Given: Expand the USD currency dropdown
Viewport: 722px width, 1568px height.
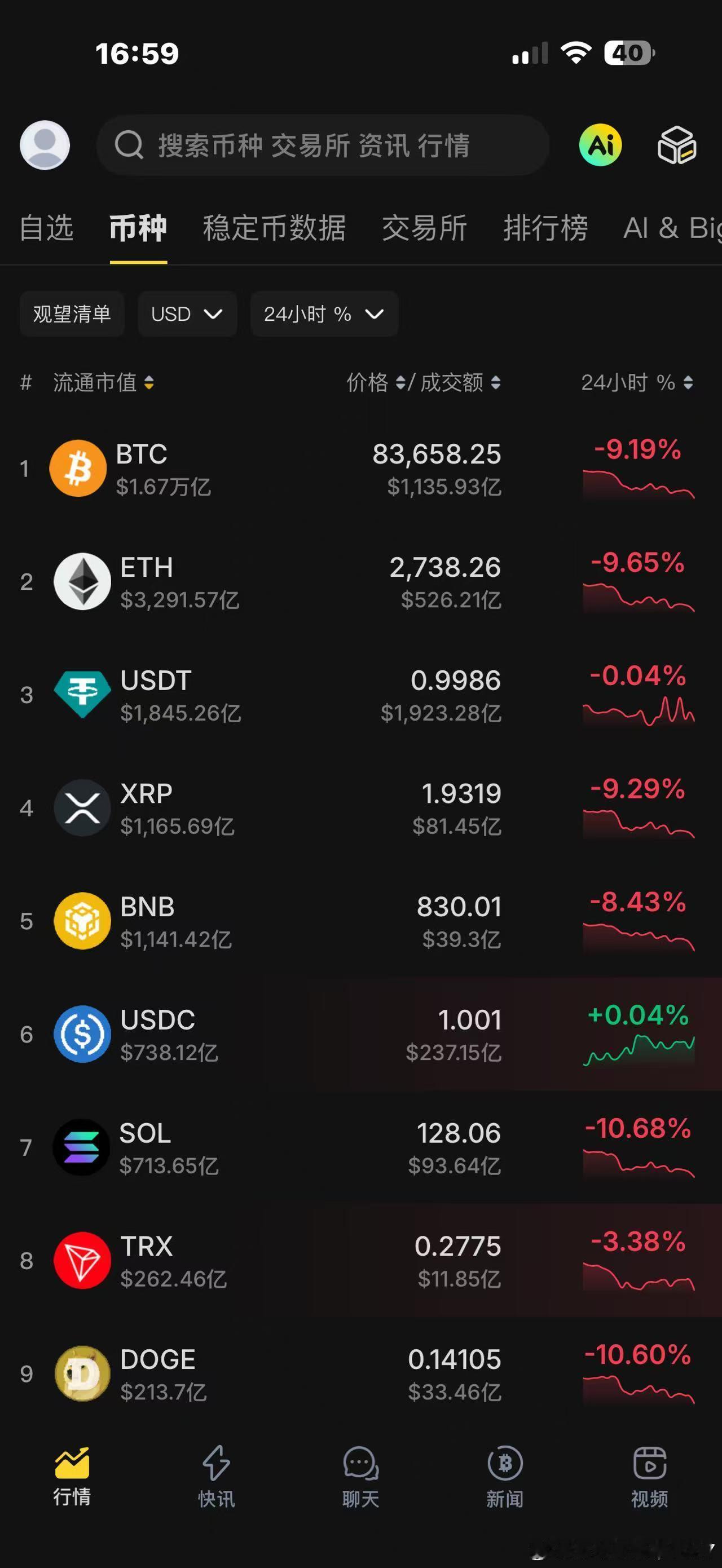Looking at the screenshot, I should 187,314.
